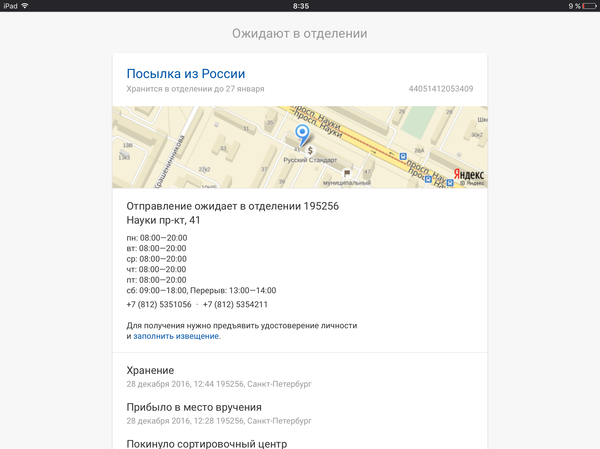Tap the time 8:35 in status bar

click(300, 6)
